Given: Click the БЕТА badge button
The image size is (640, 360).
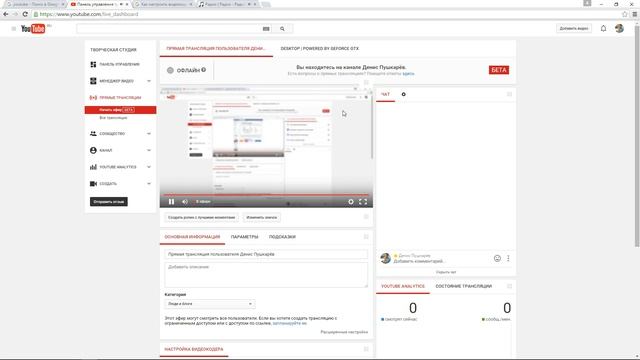Looking at the screenshot, I should click(x=499, y=70).
